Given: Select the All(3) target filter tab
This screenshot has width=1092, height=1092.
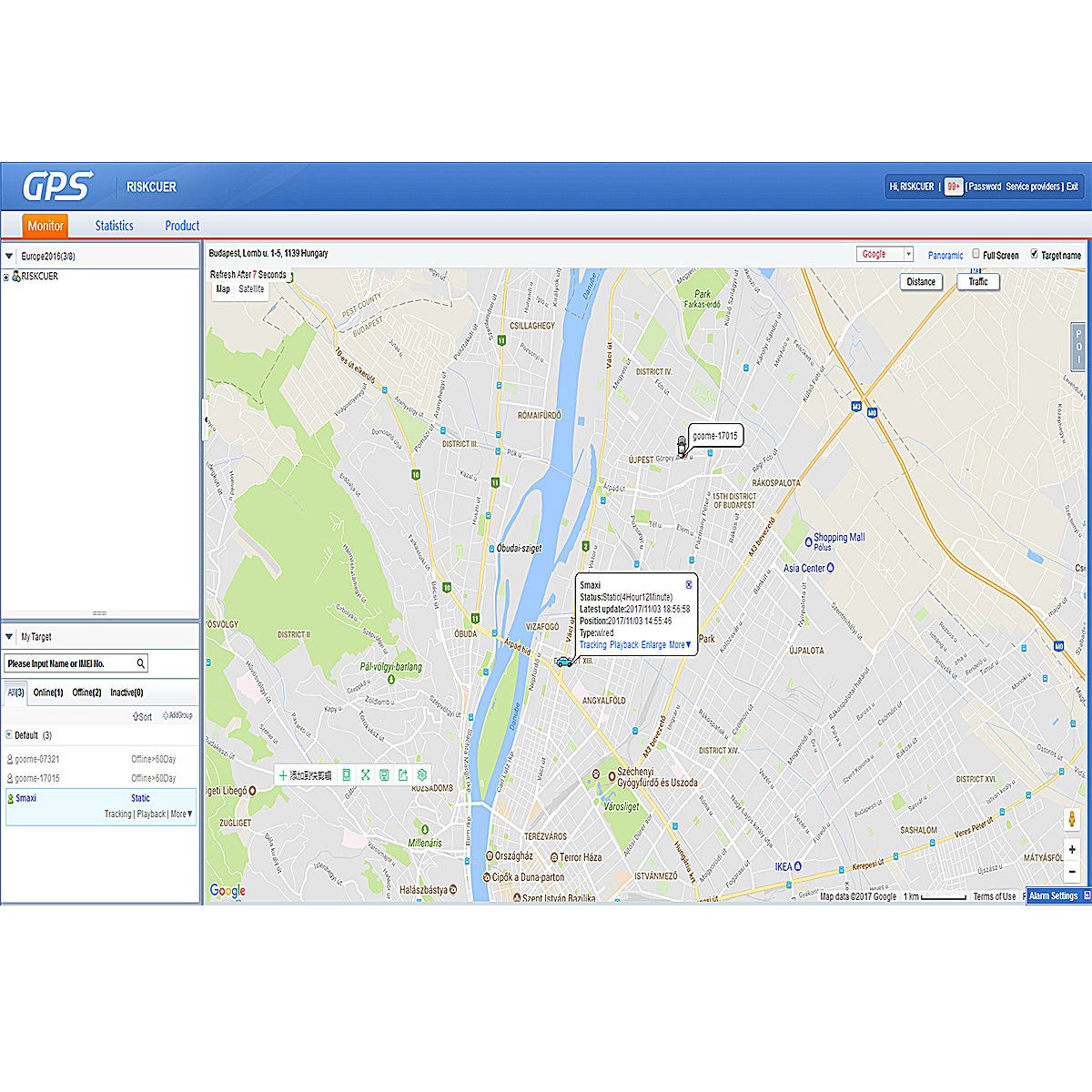Looking at the screenshot, I should [x=16, y=693].
